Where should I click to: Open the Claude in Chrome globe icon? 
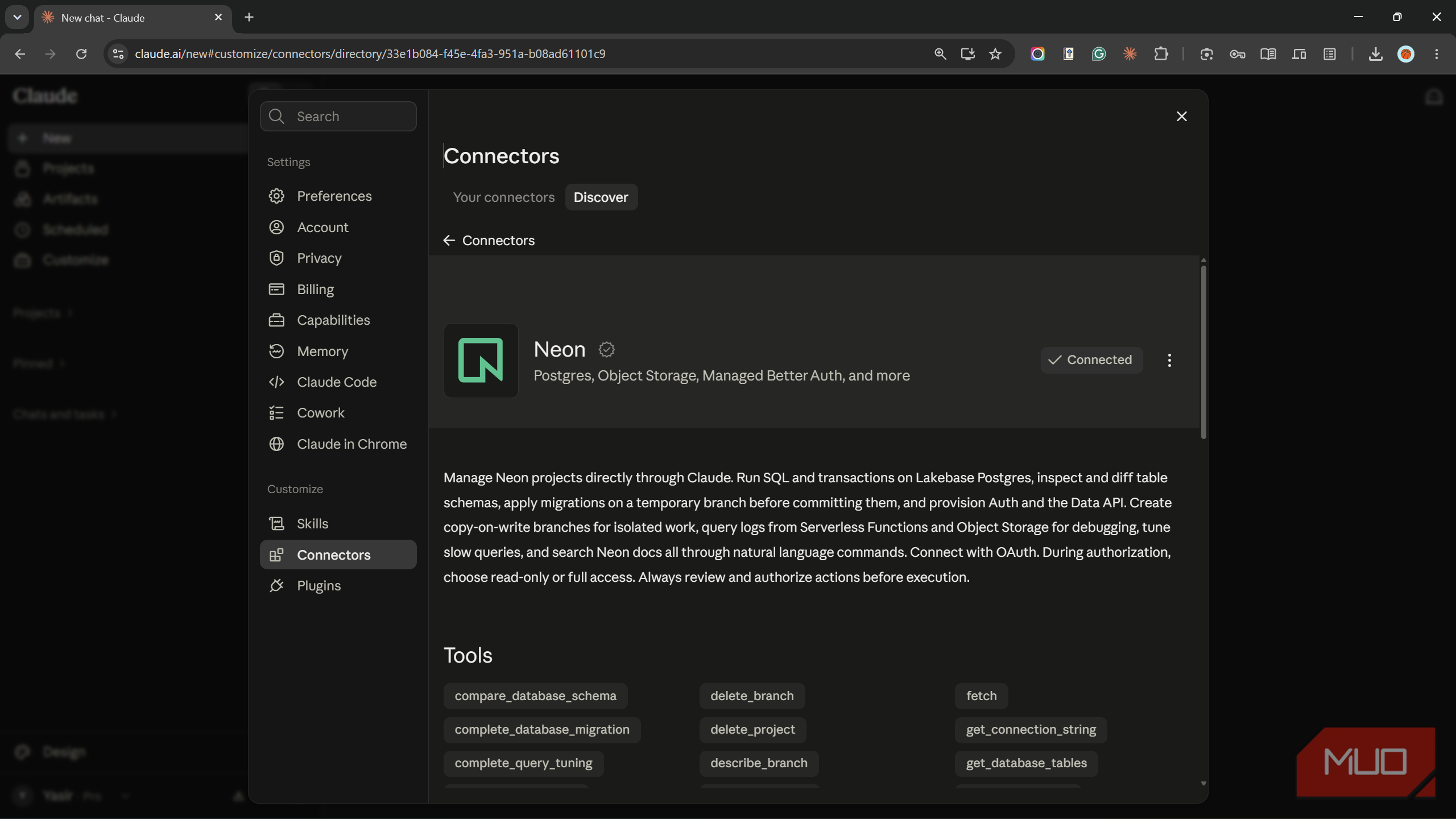pos(276,444)
